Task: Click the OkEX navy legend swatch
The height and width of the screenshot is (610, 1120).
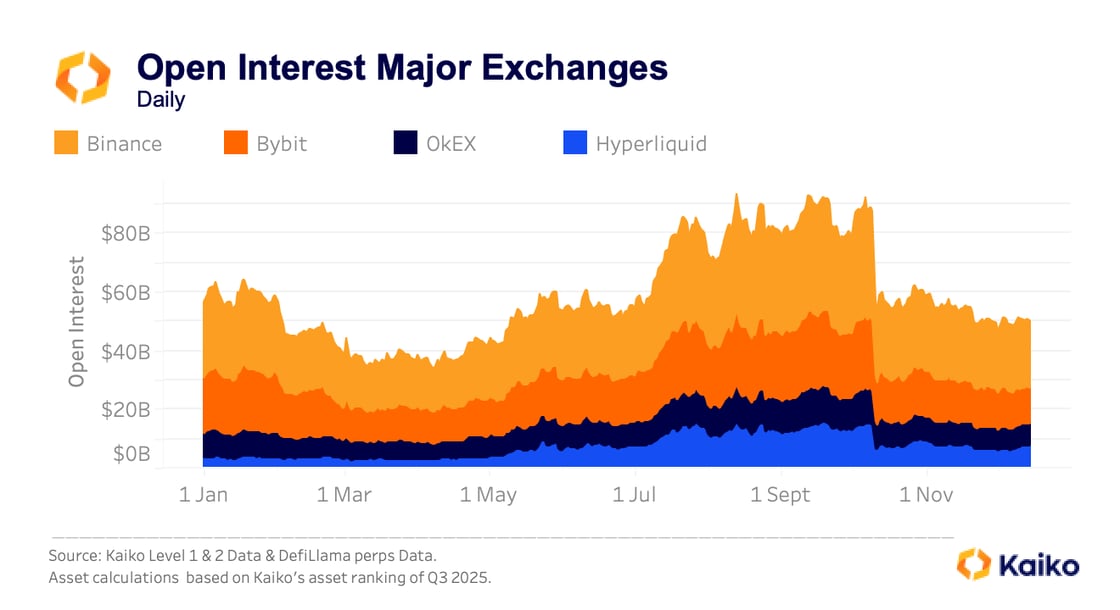Action: click(x=405, y=143)
